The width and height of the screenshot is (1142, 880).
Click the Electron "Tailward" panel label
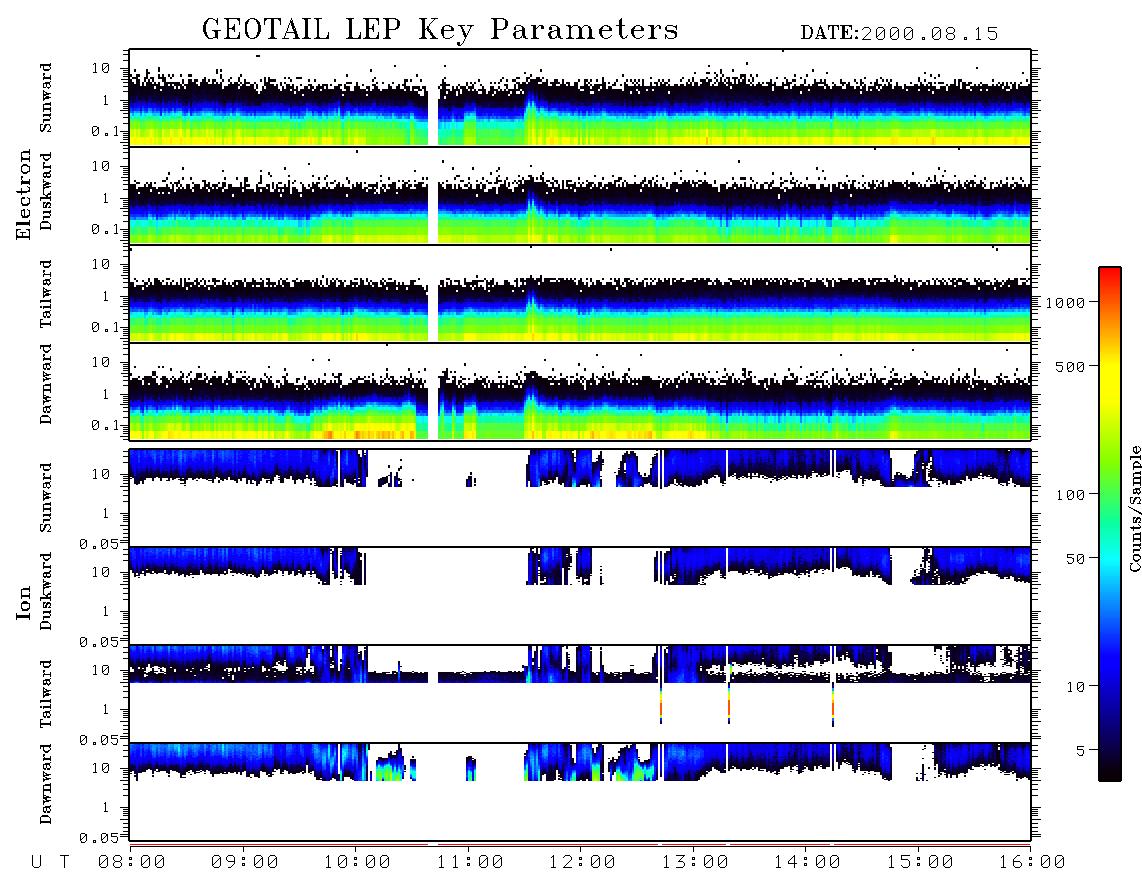(46, 294)
